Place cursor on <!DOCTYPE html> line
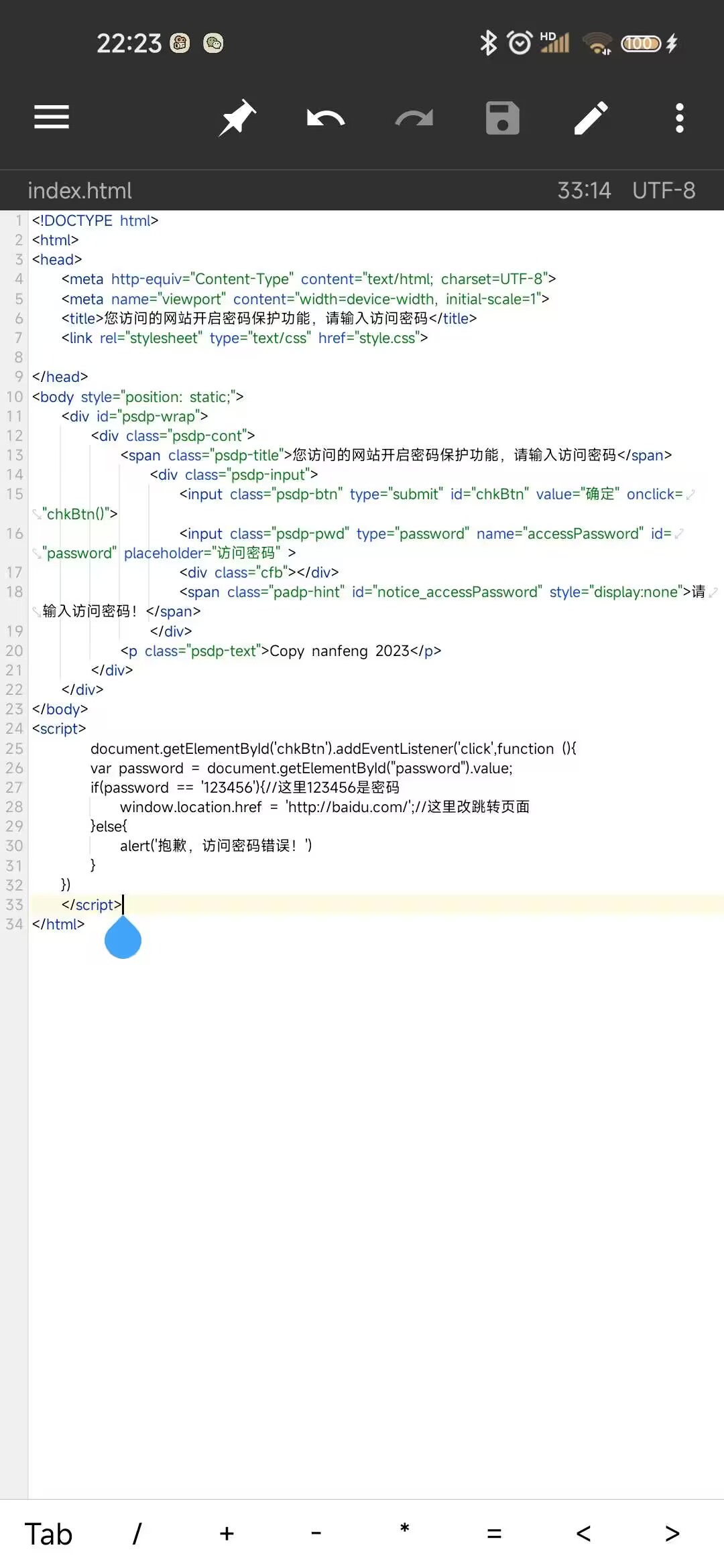This screenshot has height=1568, width=724. pos(95,220)
